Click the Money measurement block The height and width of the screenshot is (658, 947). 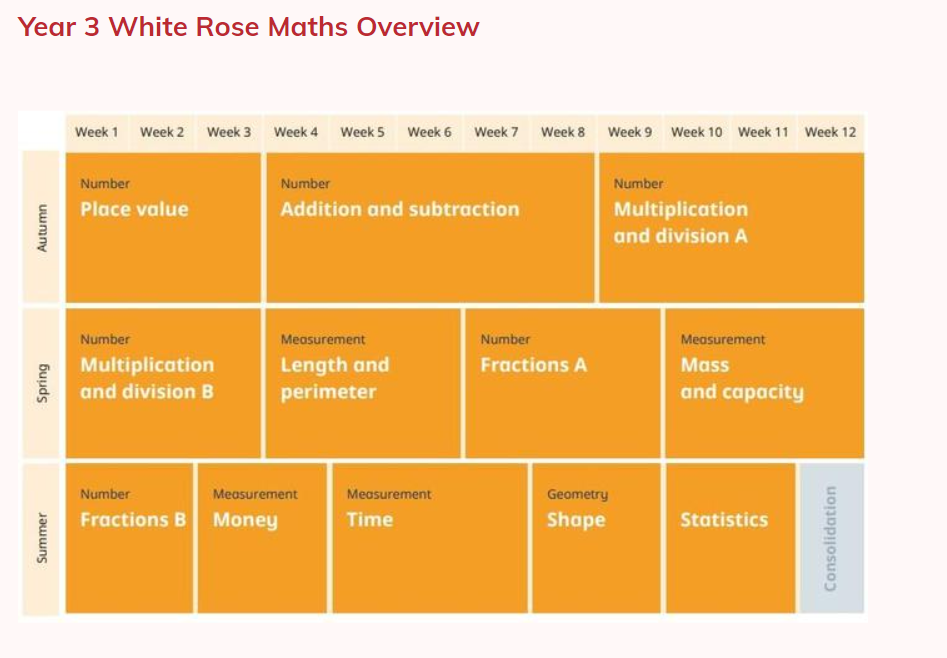point(262,537)
